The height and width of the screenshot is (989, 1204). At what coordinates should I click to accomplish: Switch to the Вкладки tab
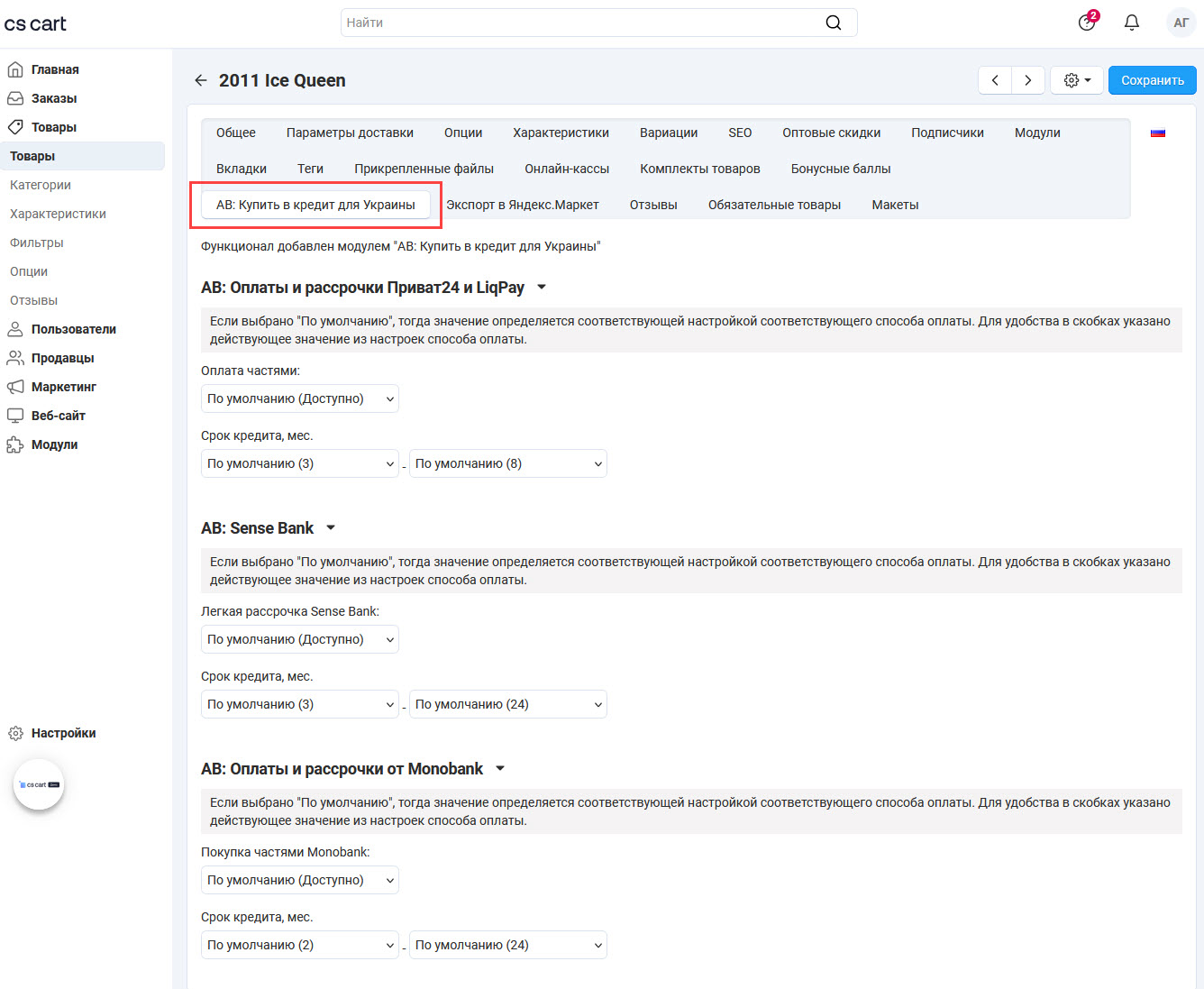(x=242, y=169)
